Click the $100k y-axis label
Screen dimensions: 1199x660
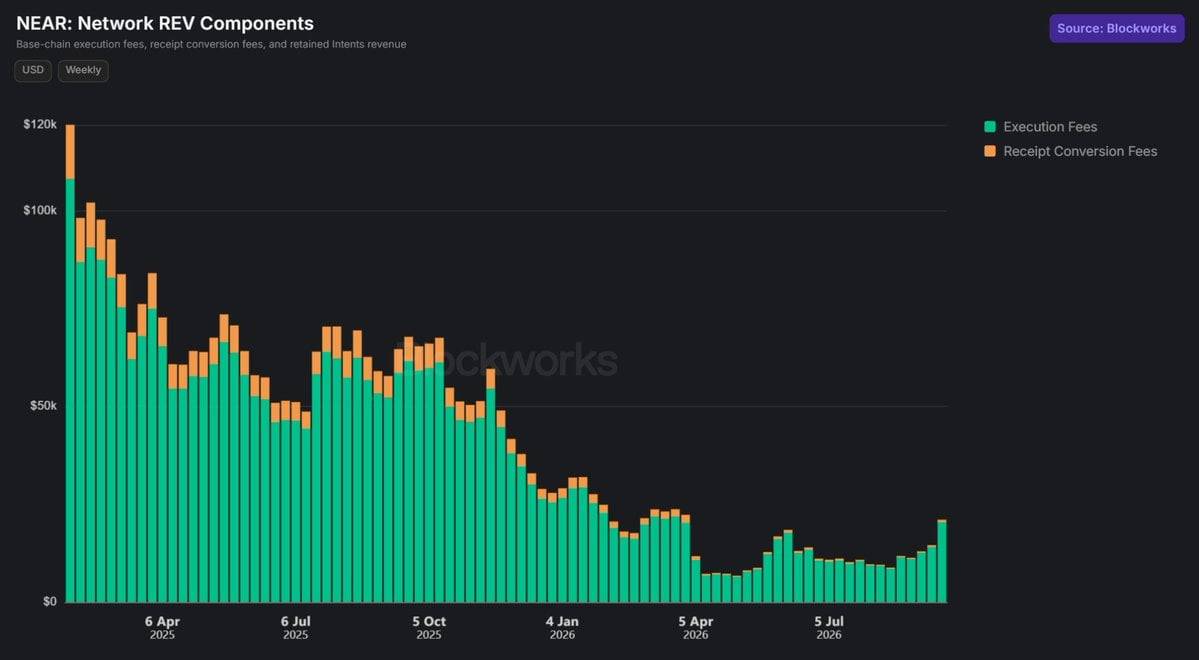point(40,210)
